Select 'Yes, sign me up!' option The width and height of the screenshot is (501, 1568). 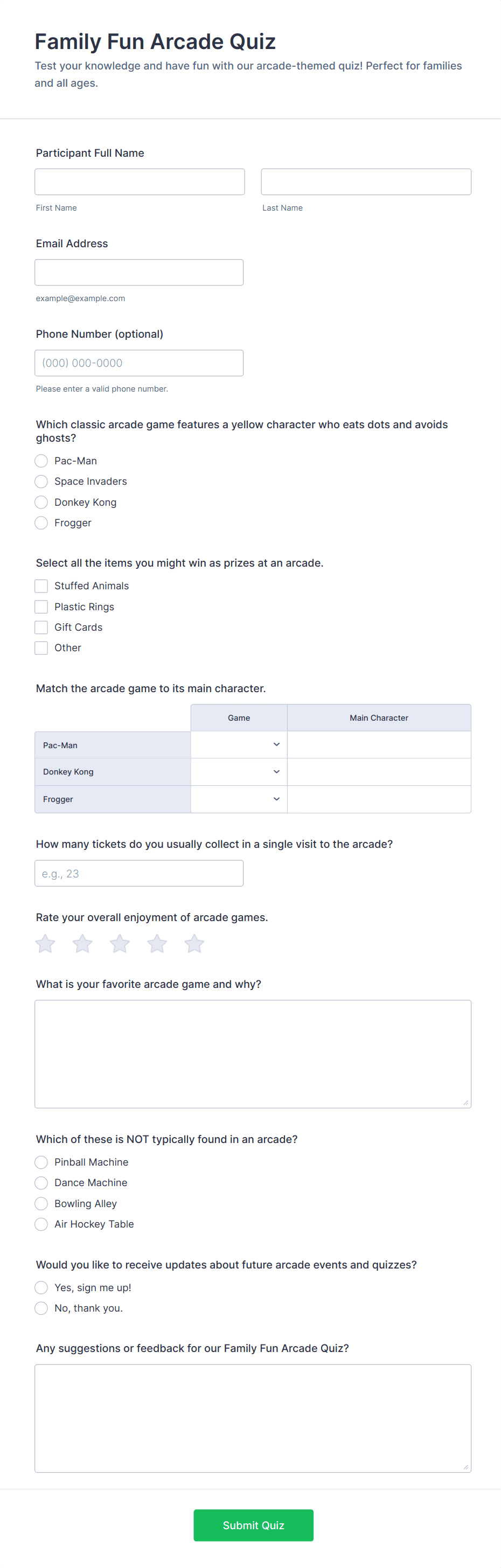pyautogui.click(x=41, y=1287)
